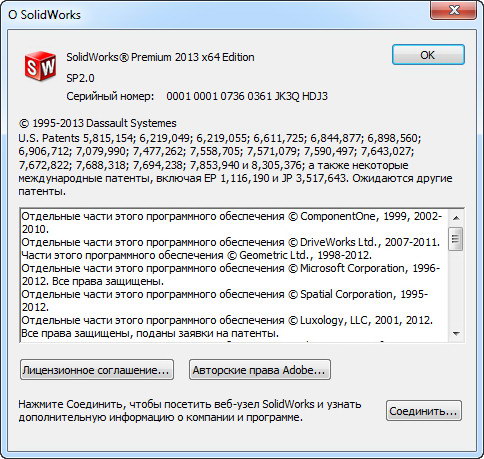The height and width of the screenshot is (459, 484).
Task: Click the О SolidWorks window title
Action: (44, 15)
